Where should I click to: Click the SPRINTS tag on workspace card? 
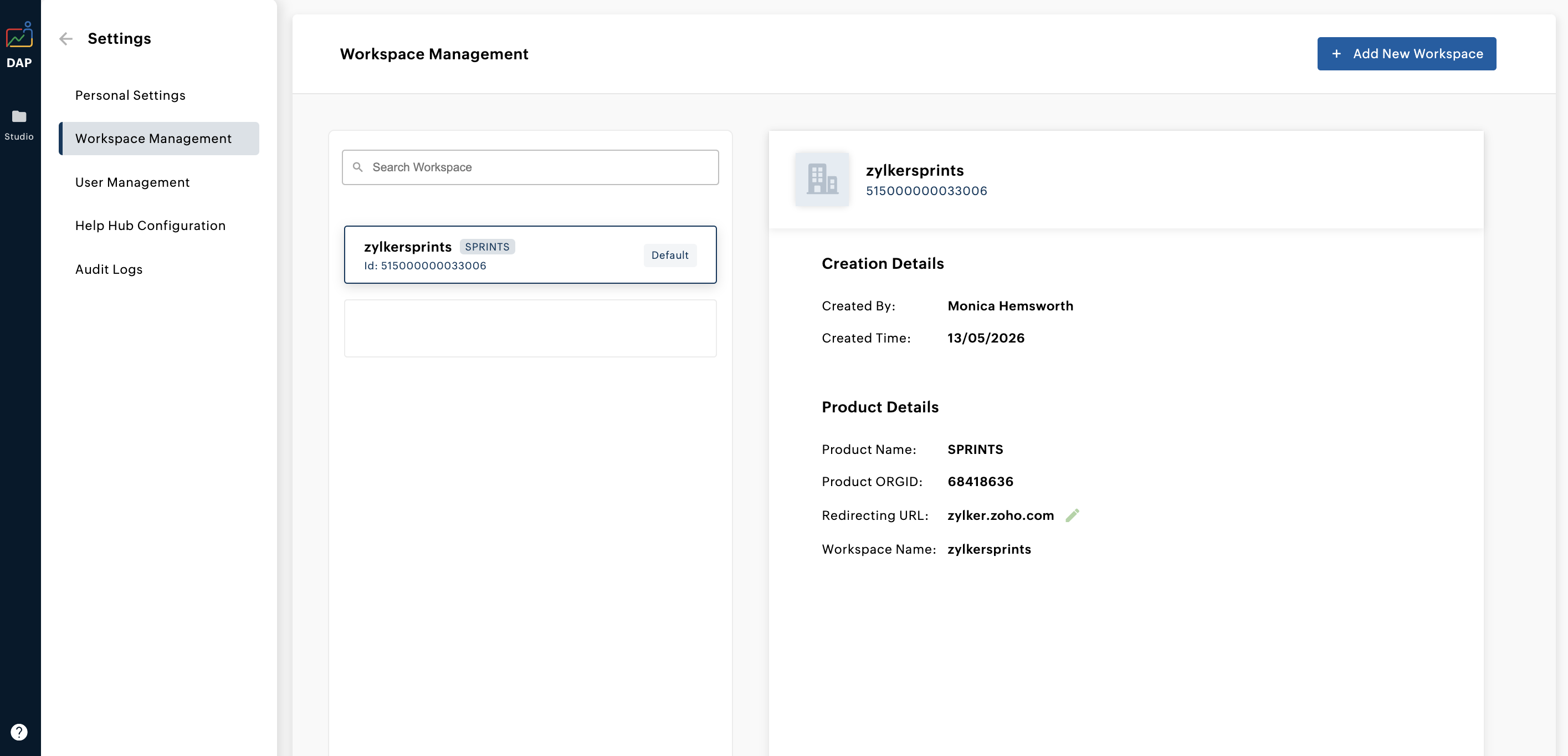point(487,247)
